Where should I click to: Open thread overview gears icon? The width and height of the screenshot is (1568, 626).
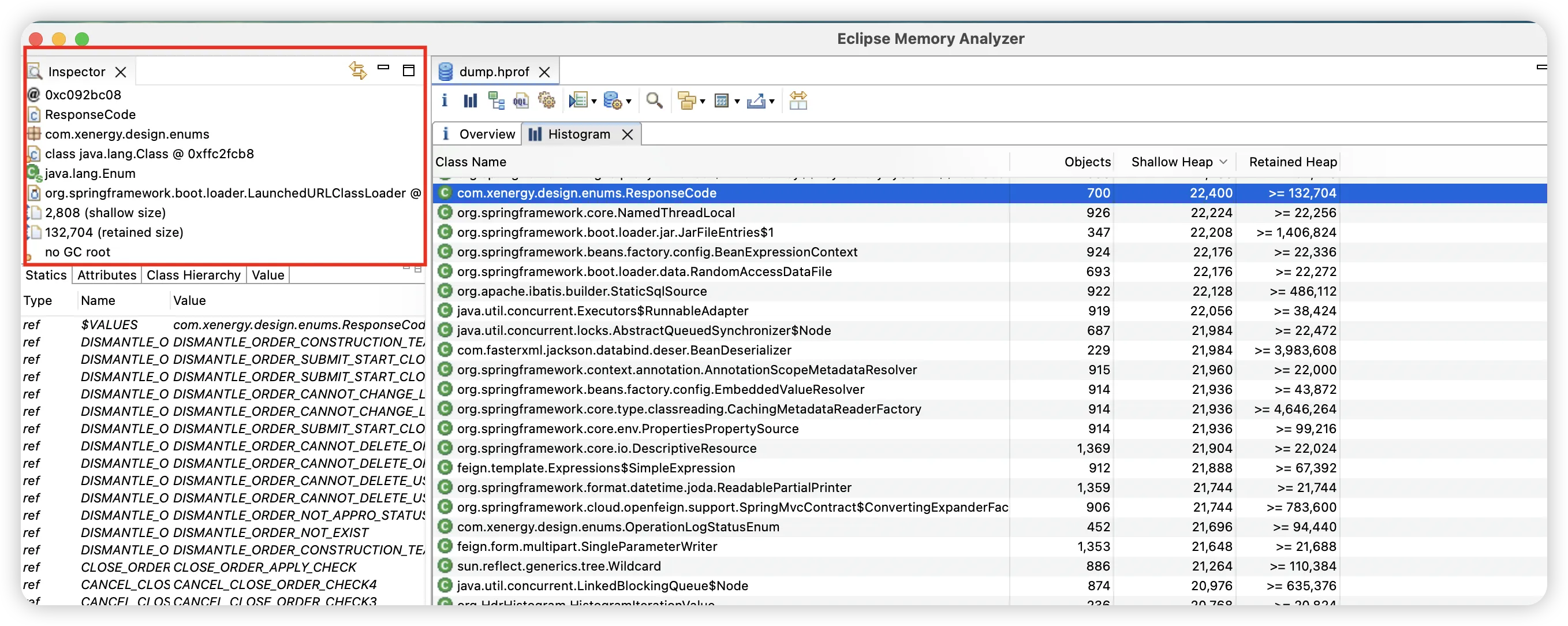(x=547, y=100)
